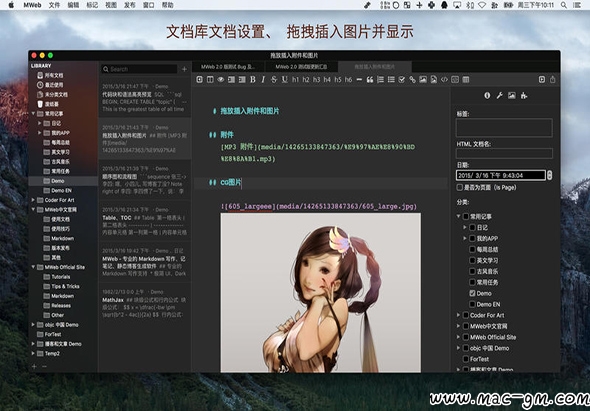This screenshot has height=411, width=590.
Task: Expand the objc 中国 Demo sidebar folder
Action: point(33,324)
